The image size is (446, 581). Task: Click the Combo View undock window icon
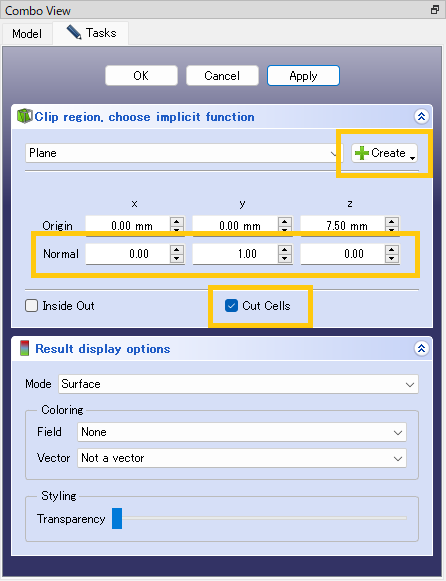pyautogui.click(x=435, y=10)
